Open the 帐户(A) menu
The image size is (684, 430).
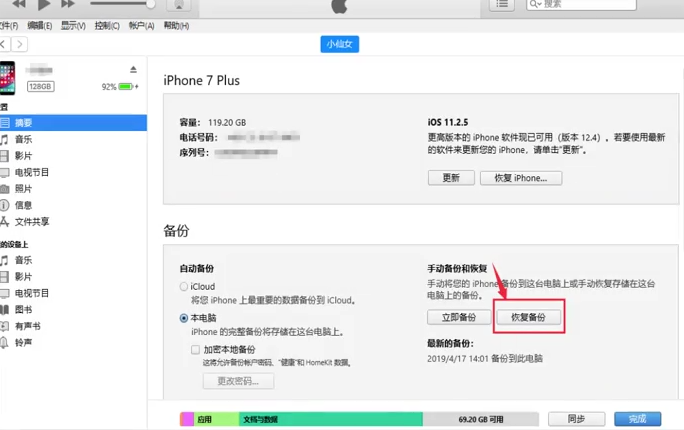click(x=142, y=26)
